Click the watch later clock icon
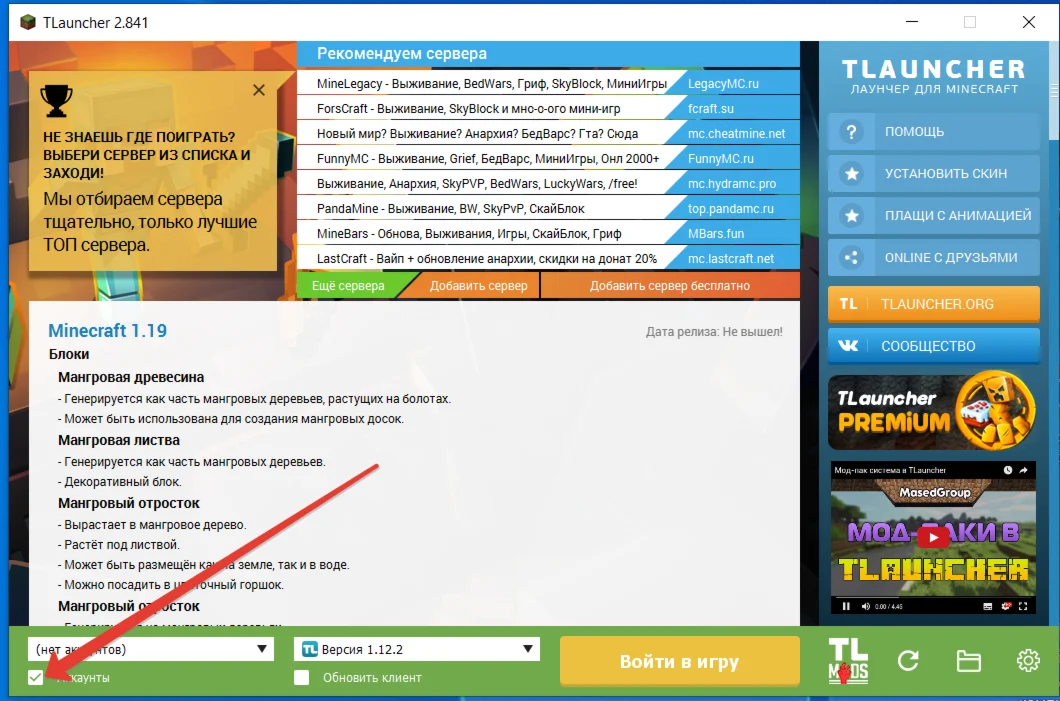 tap(1008, 470)
